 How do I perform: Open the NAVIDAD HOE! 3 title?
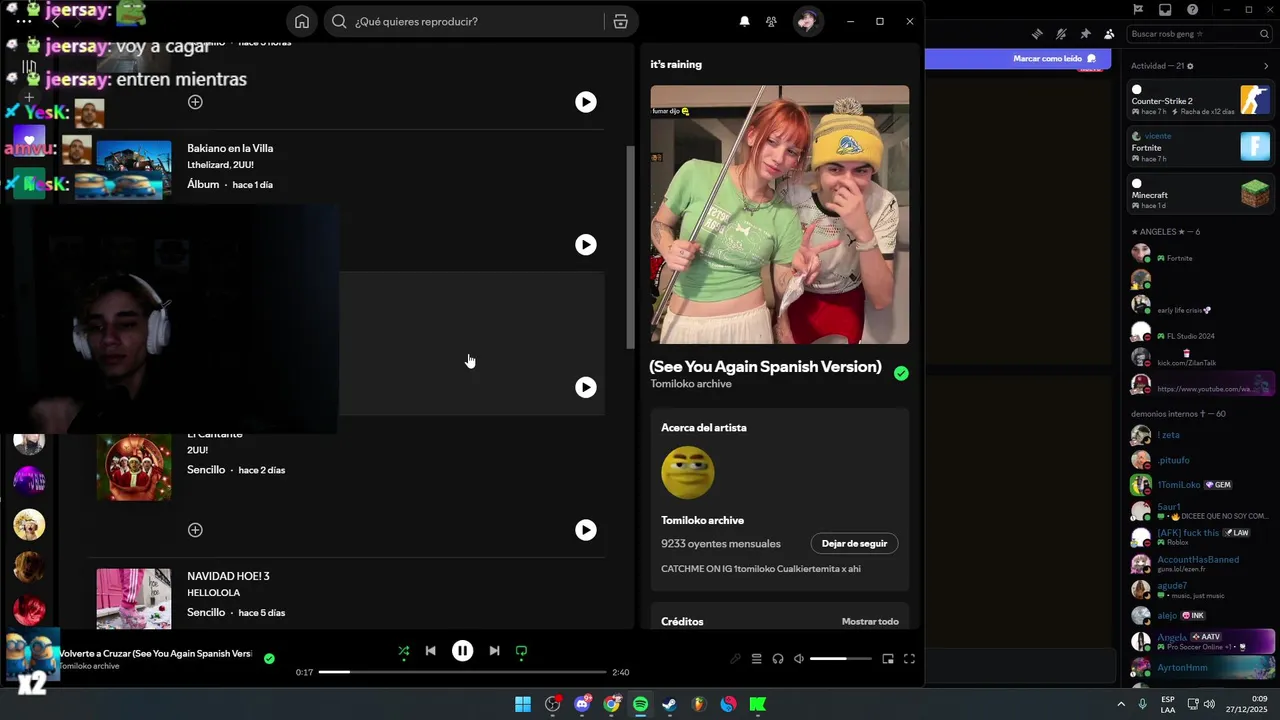[228, 576]
